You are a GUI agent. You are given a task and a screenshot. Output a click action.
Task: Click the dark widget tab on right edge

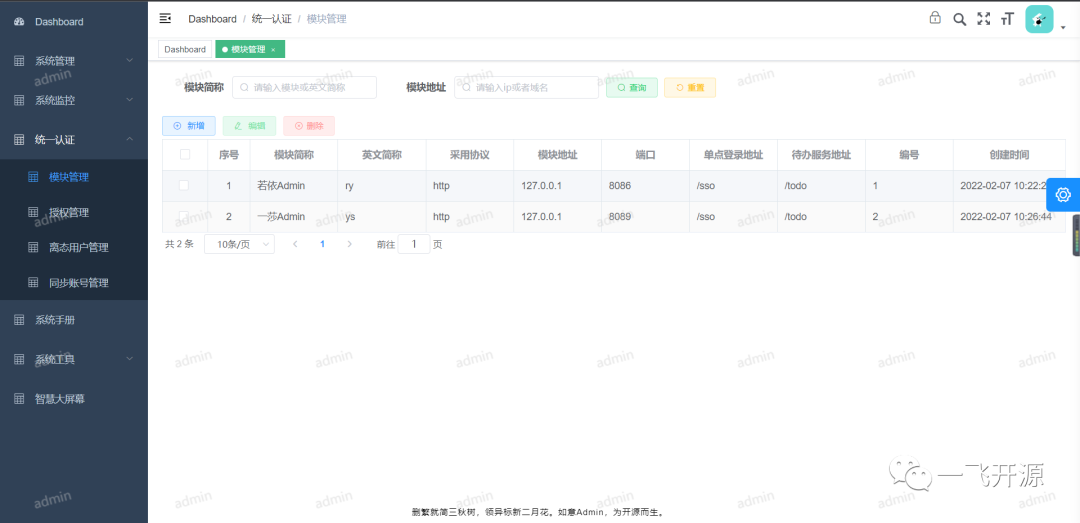click(1076, 235)
